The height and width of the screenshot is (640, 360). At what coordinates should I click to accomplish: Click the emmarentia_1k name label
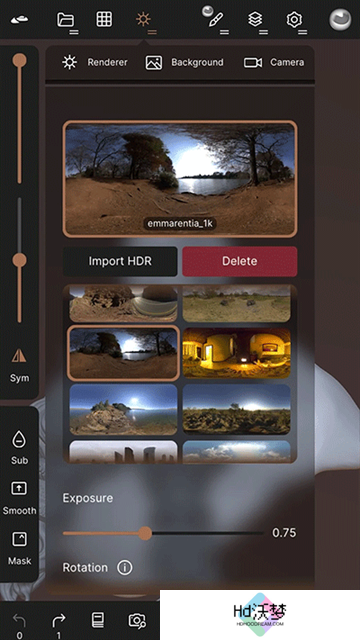180,224
